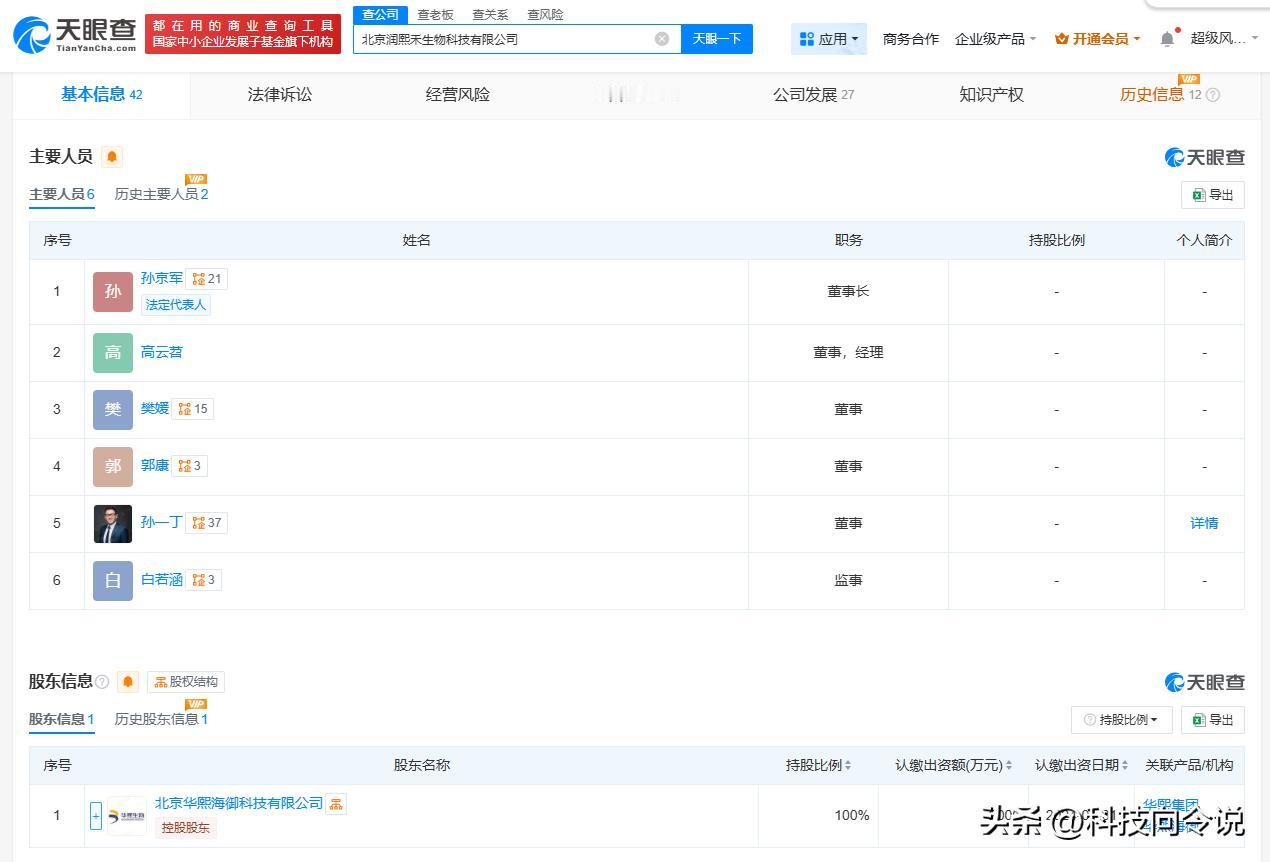Open 孙京军's related-company count badge 21

(x=207, y=279)
